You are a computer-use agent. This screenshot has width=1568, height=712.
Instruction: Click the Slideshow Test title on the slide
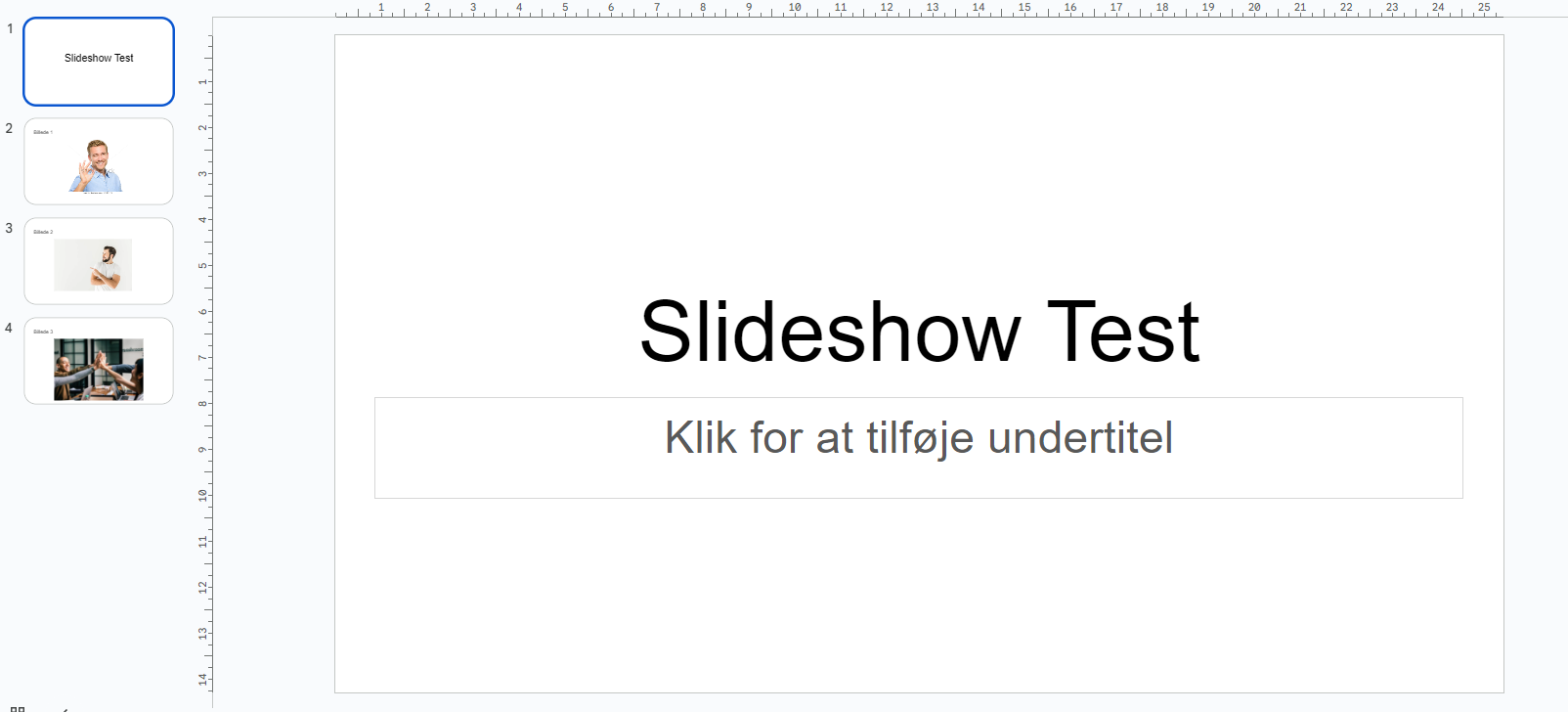(x=918, y=333)
